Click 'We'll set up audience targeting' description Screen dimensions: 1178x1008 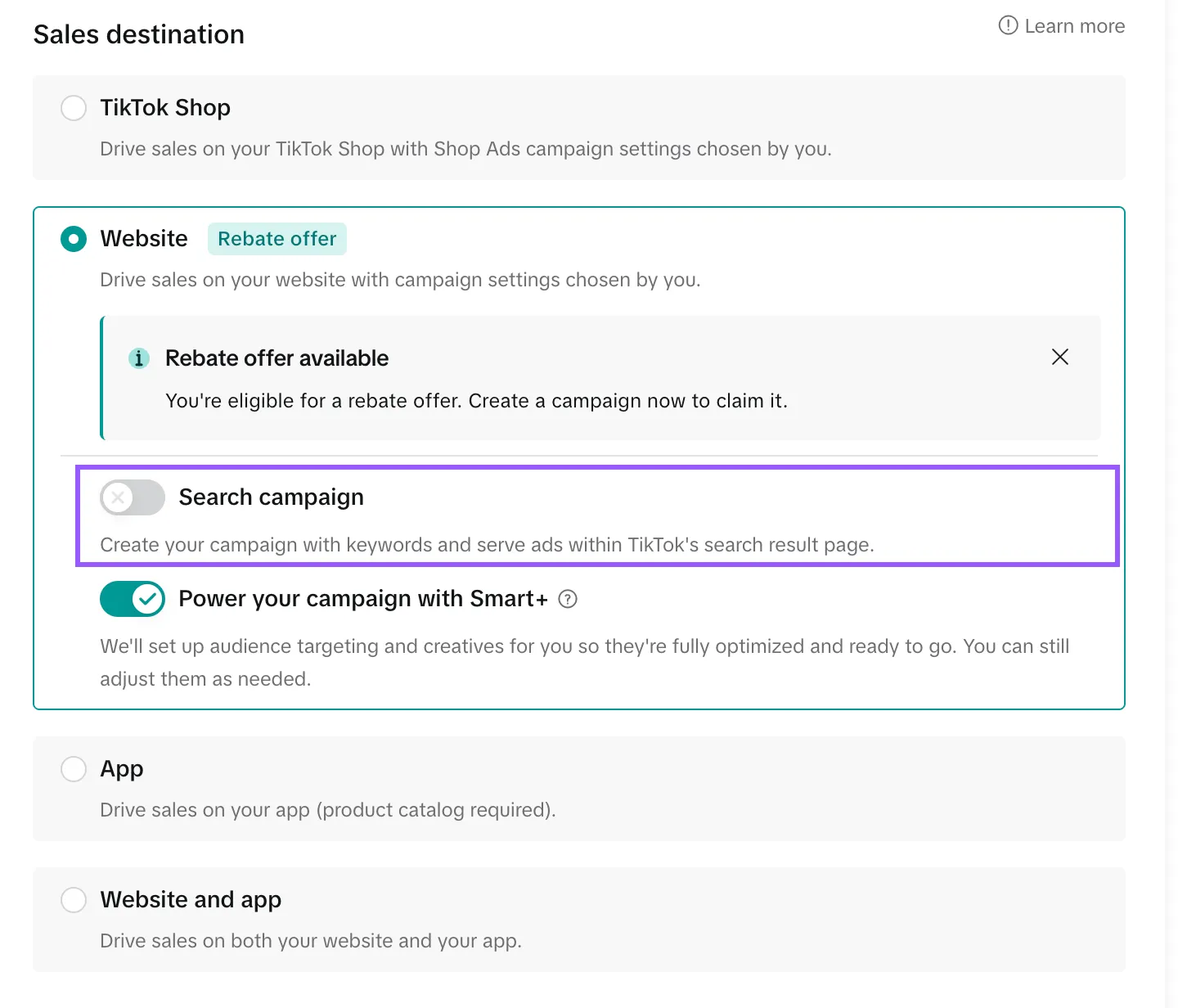pyautogui.click(x=584, y=663)
